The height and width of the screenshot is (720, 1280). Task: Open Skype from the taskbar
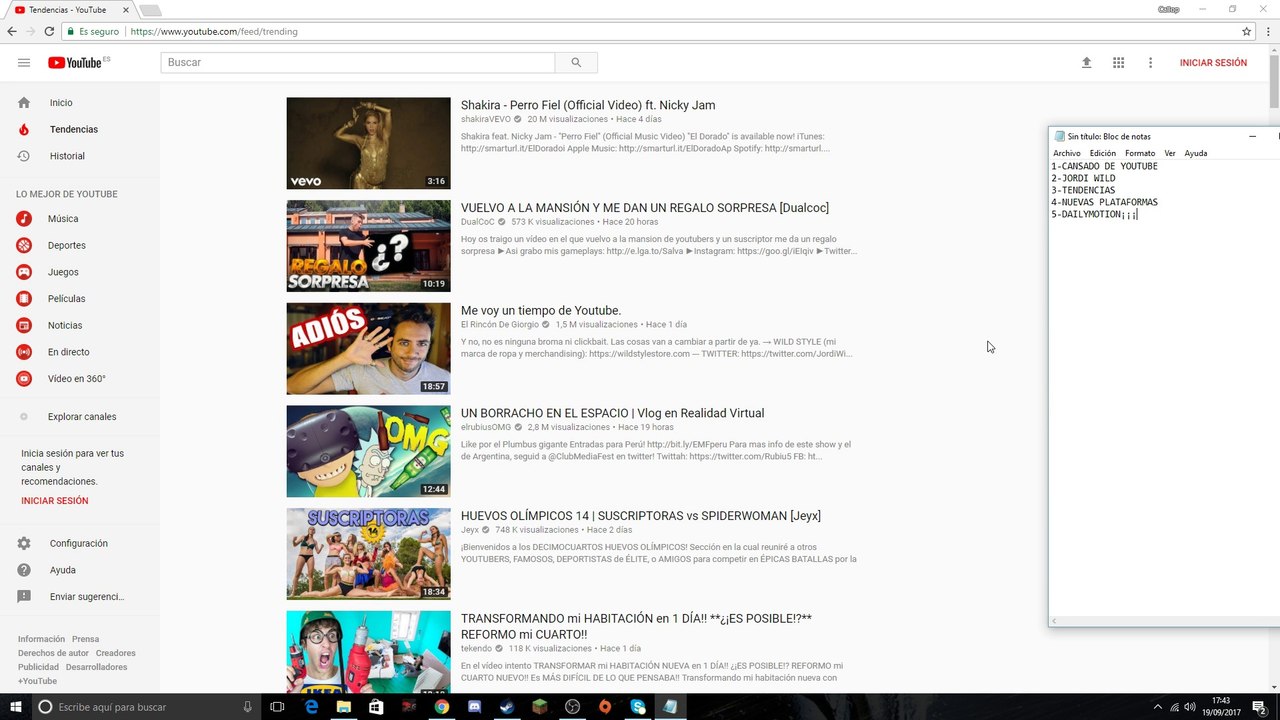[x=638, y=707]
